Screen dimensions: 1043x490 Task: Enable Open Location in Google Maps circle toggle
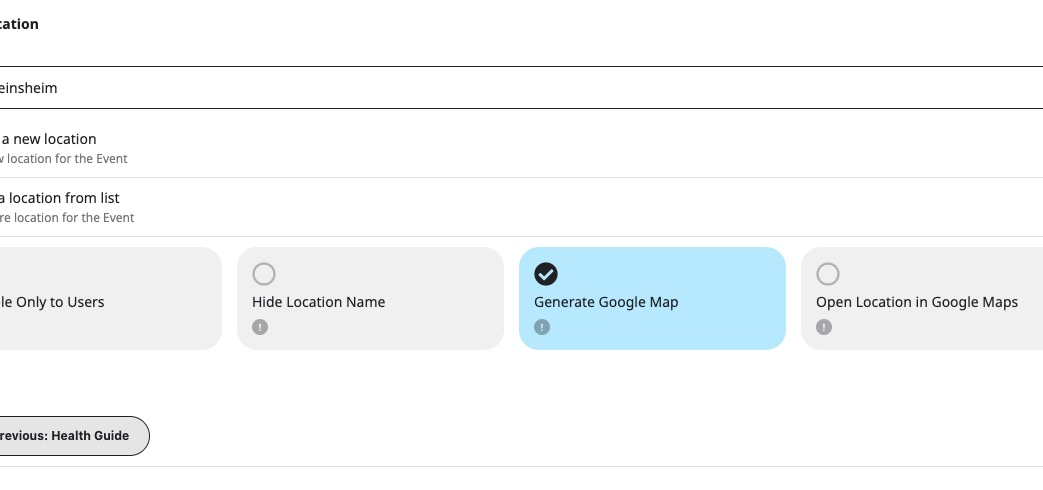[828, 274]
